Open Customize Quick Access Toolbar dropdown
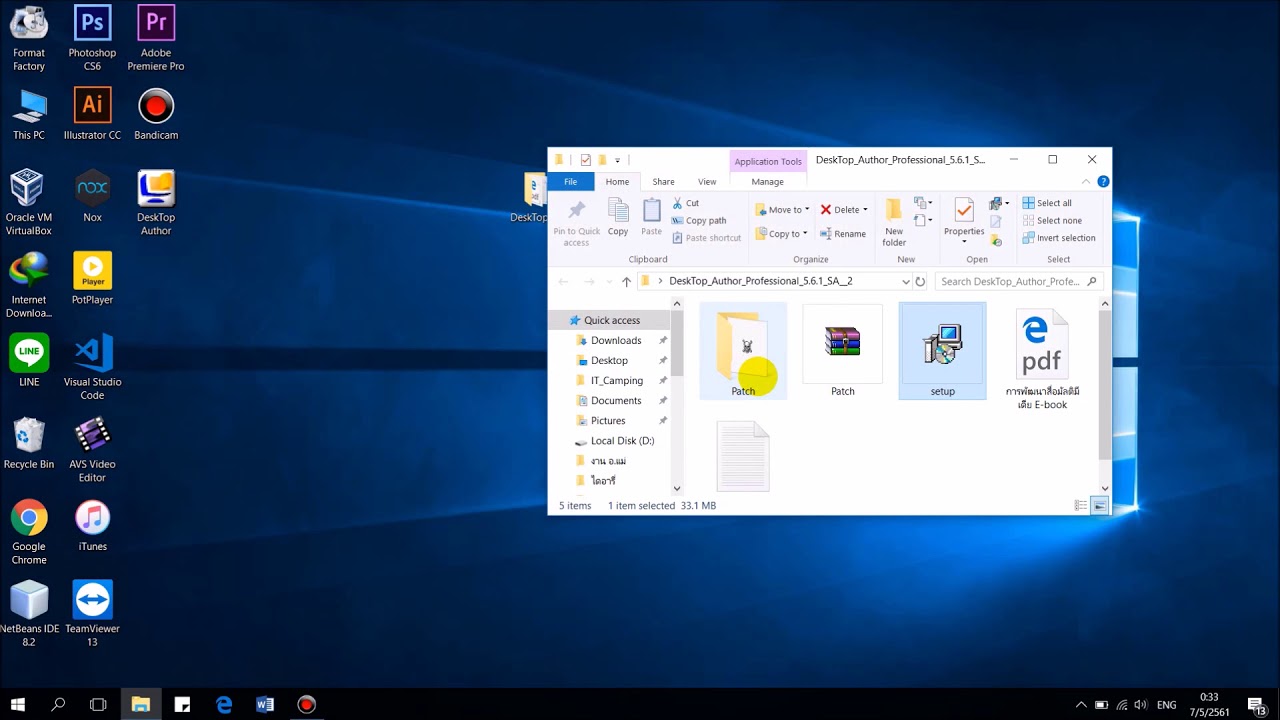1280x720 pixels. click(x=617, y=160)
